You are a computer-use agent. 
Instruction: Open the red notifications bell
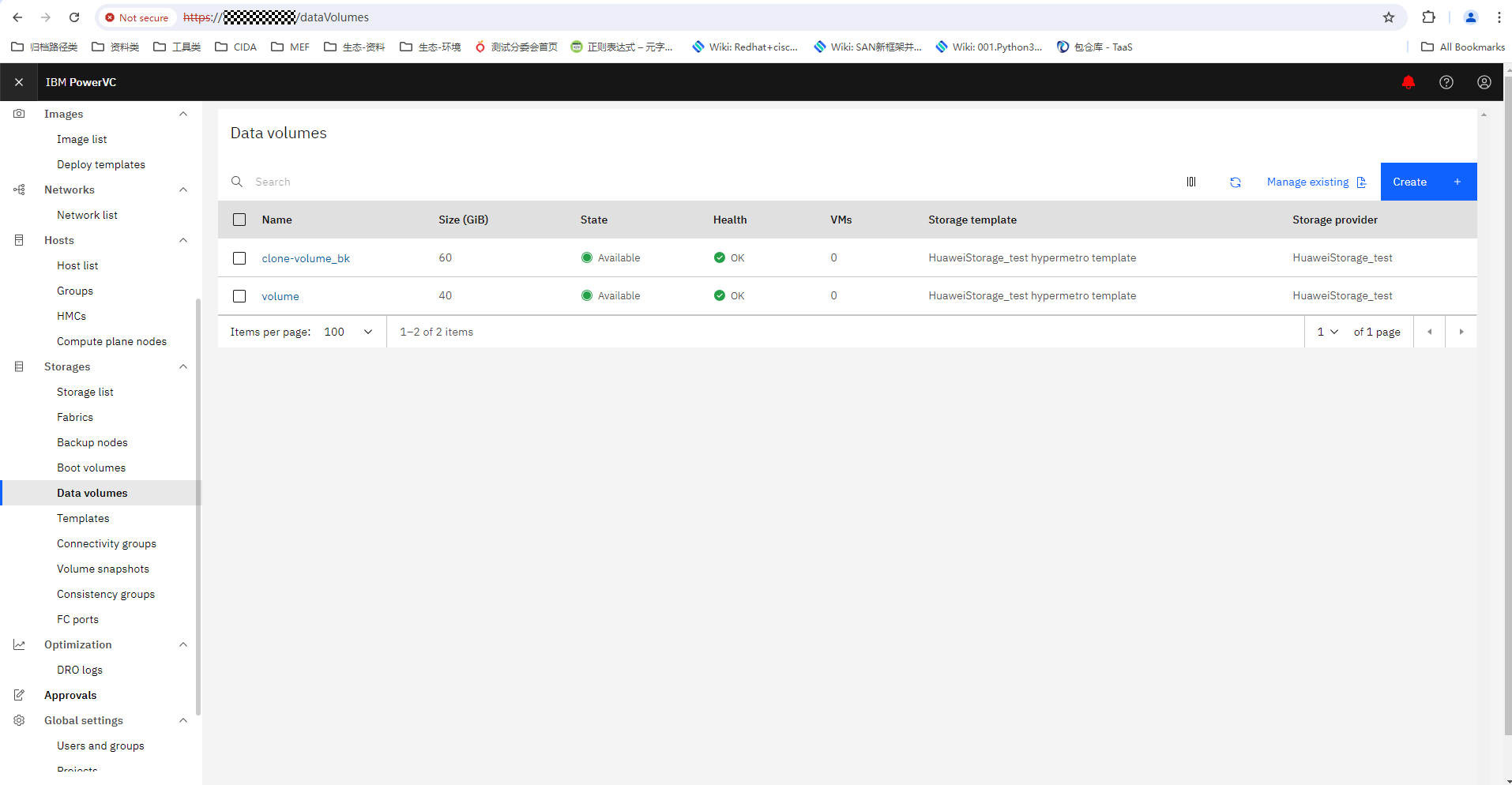tap(1409, 82)
